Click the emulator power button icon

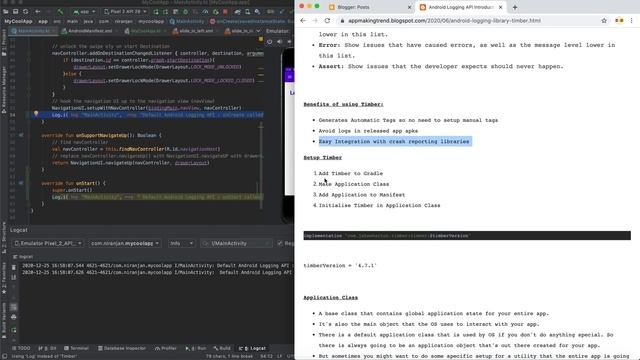(269, 42)
